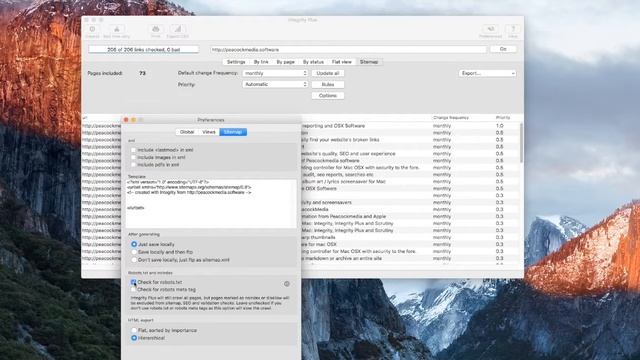The width and height of the screenshot is (640, 360).
Task: Click the Help toolbar icon
Action: point(513,31)
